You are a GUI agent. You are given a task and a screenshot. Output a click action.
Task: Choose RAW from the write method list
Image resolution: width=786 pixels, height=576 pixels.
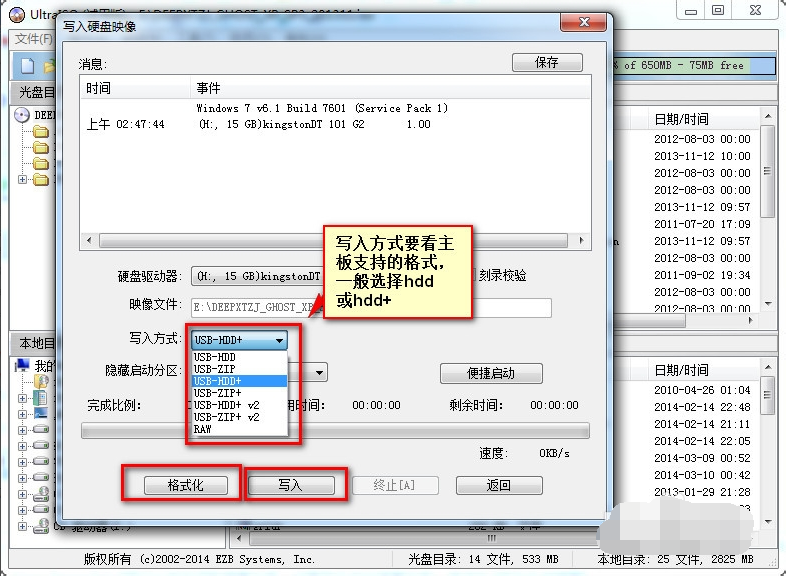203,429
